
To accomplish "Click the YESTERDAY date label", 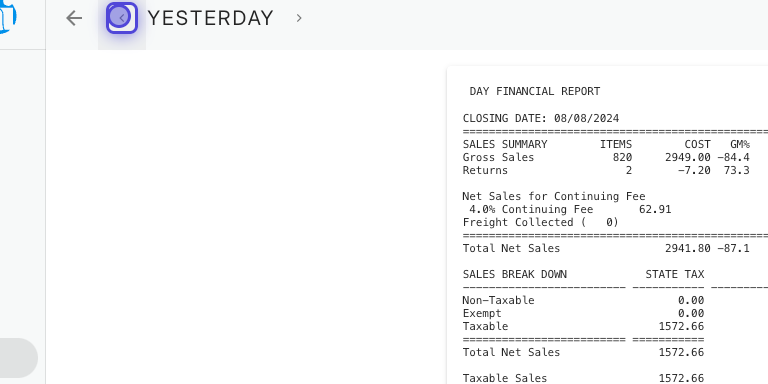I will tap(211, 18).
